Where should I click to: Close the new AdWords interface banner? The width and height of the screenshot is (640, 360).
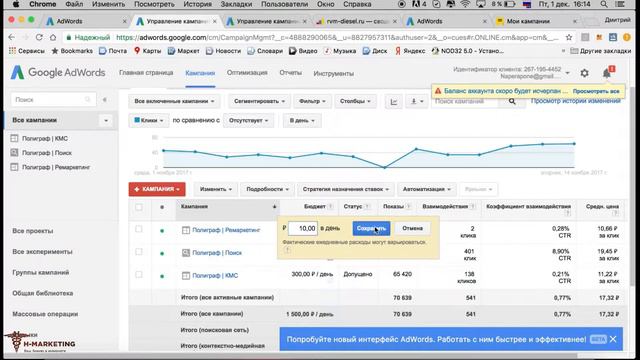613,339
